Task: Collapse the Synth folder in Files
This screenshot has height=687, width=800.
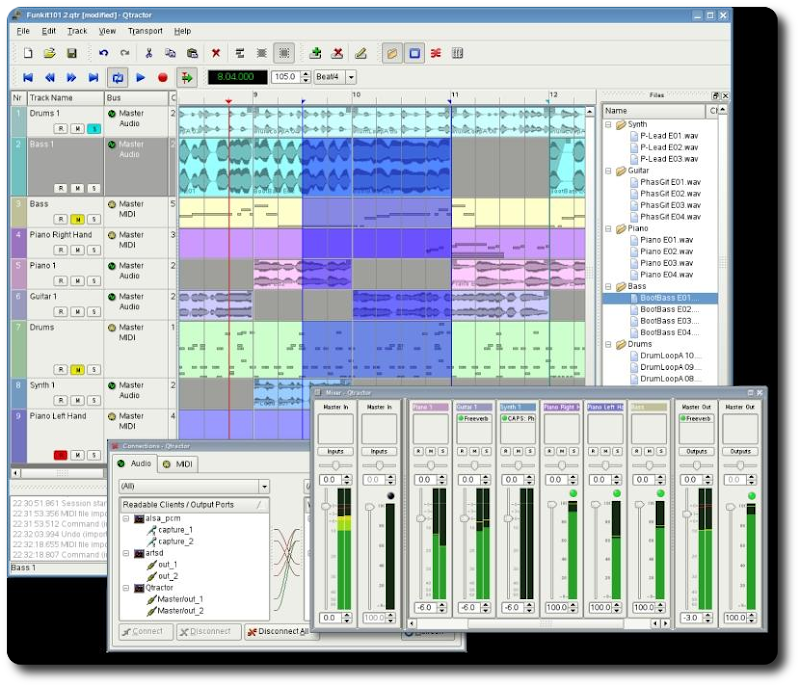Action: [x=609, y=125]
